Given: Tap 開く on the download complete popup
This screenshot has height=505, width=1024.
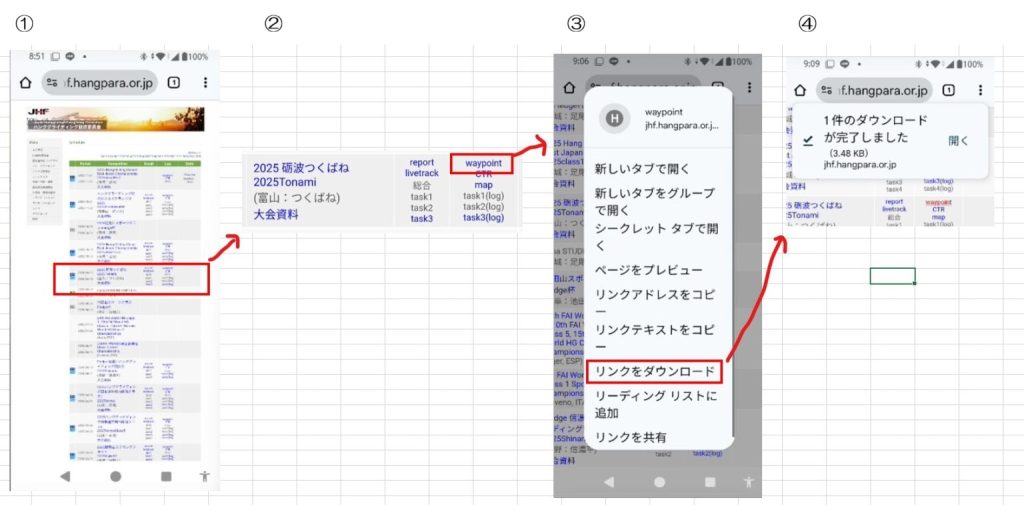Looking at the screenshot, I should coord(958,141).
